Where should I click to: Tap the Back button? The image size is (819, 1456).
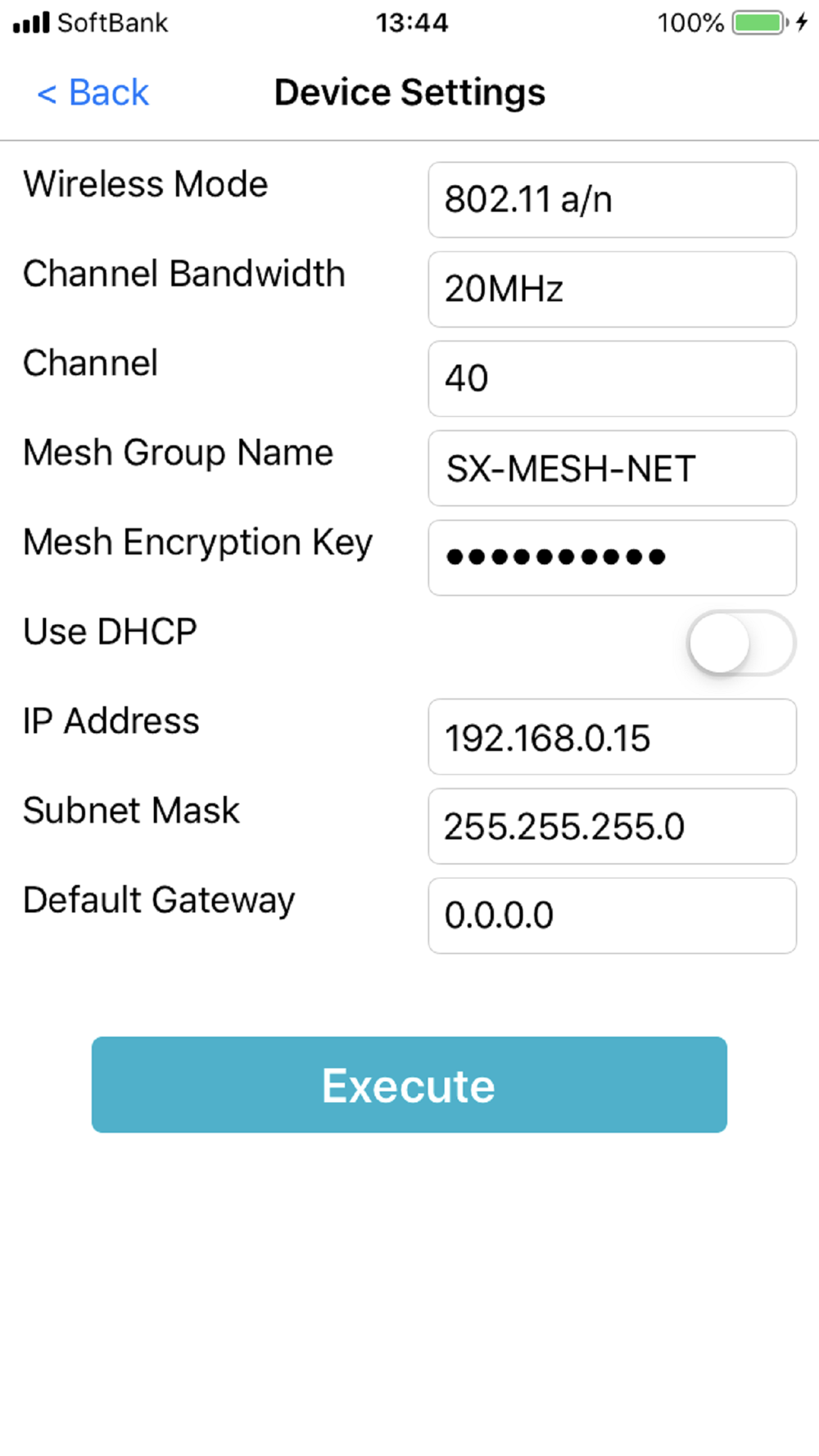[x=93, y=93]
